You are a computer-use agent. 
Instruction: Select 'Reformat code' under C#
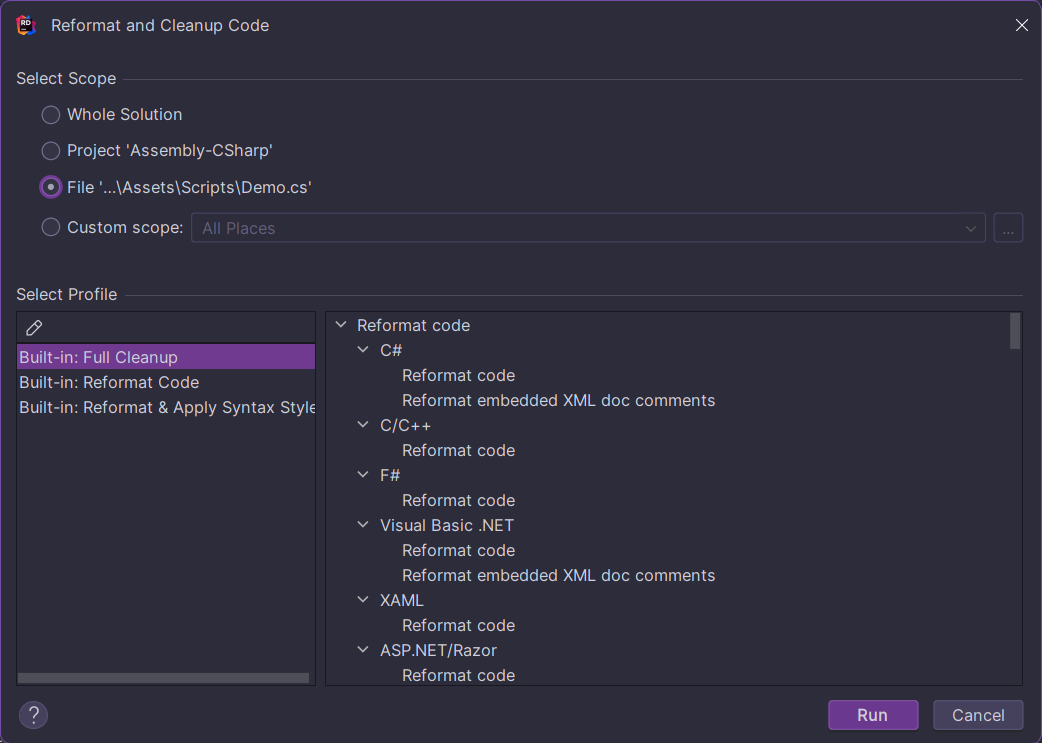click(459, 375)
